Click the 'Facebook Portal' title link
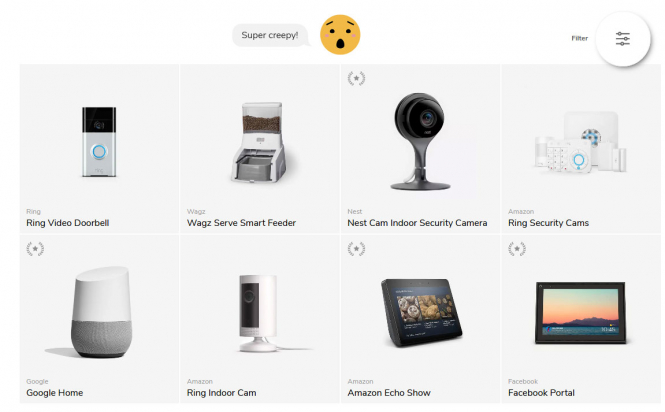 pyautogui.click(x=541, y=393)
